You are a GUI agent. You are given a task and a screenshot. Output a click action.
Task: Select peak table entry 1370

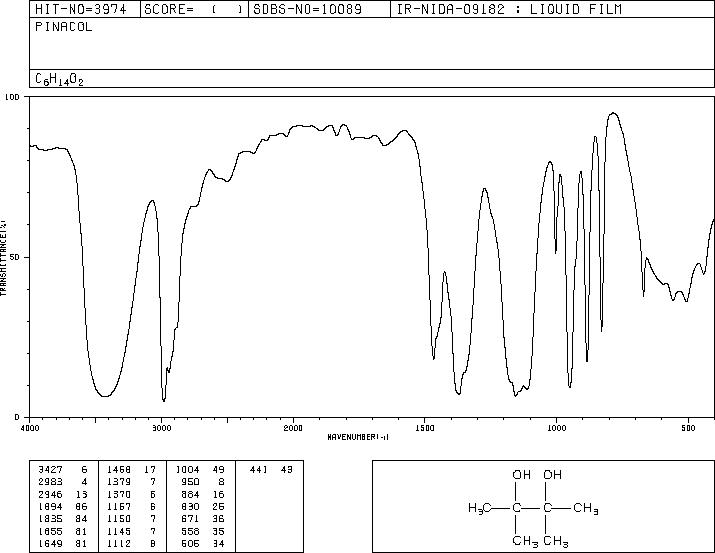(x=119, y=494)
